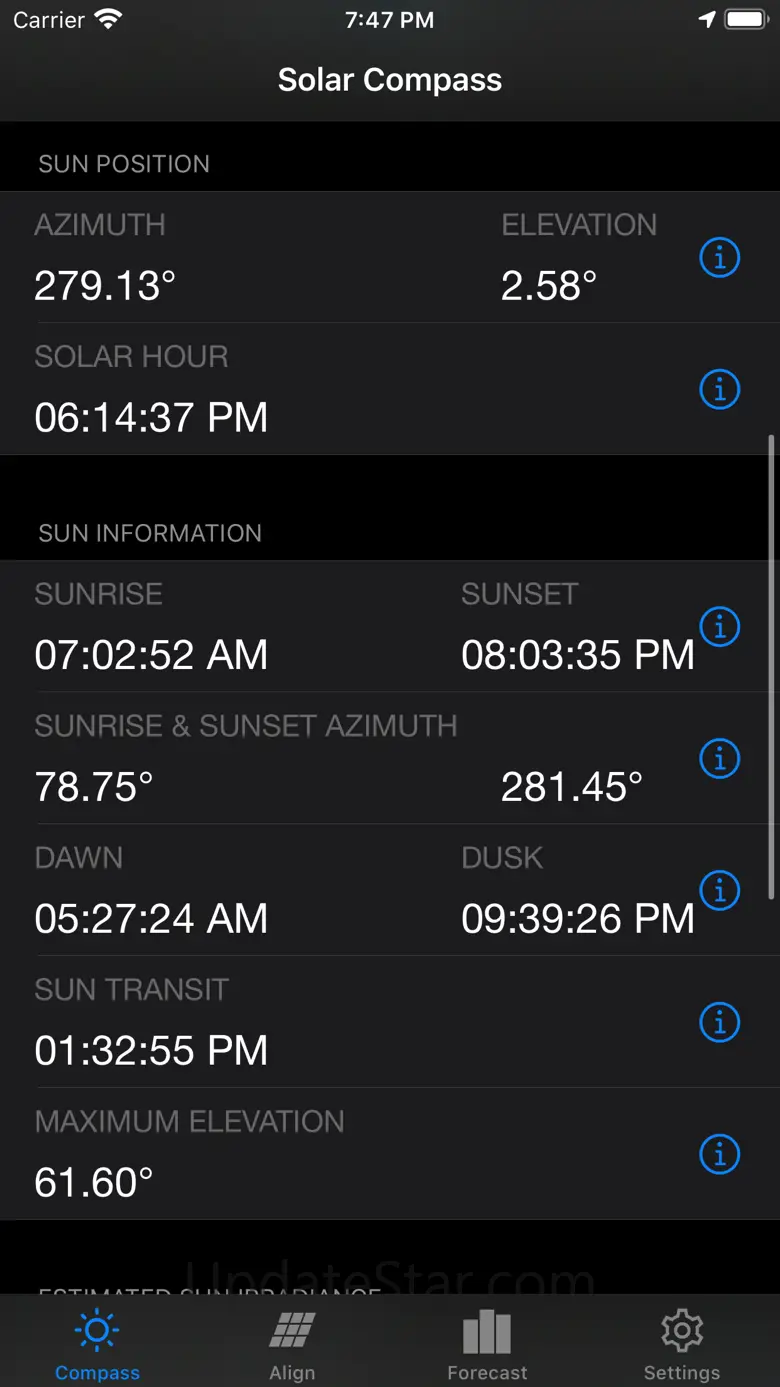Viewport: 780px width, 1387px height.
Task: Tap the location arrow in status bar
Action: pos(707,20)
